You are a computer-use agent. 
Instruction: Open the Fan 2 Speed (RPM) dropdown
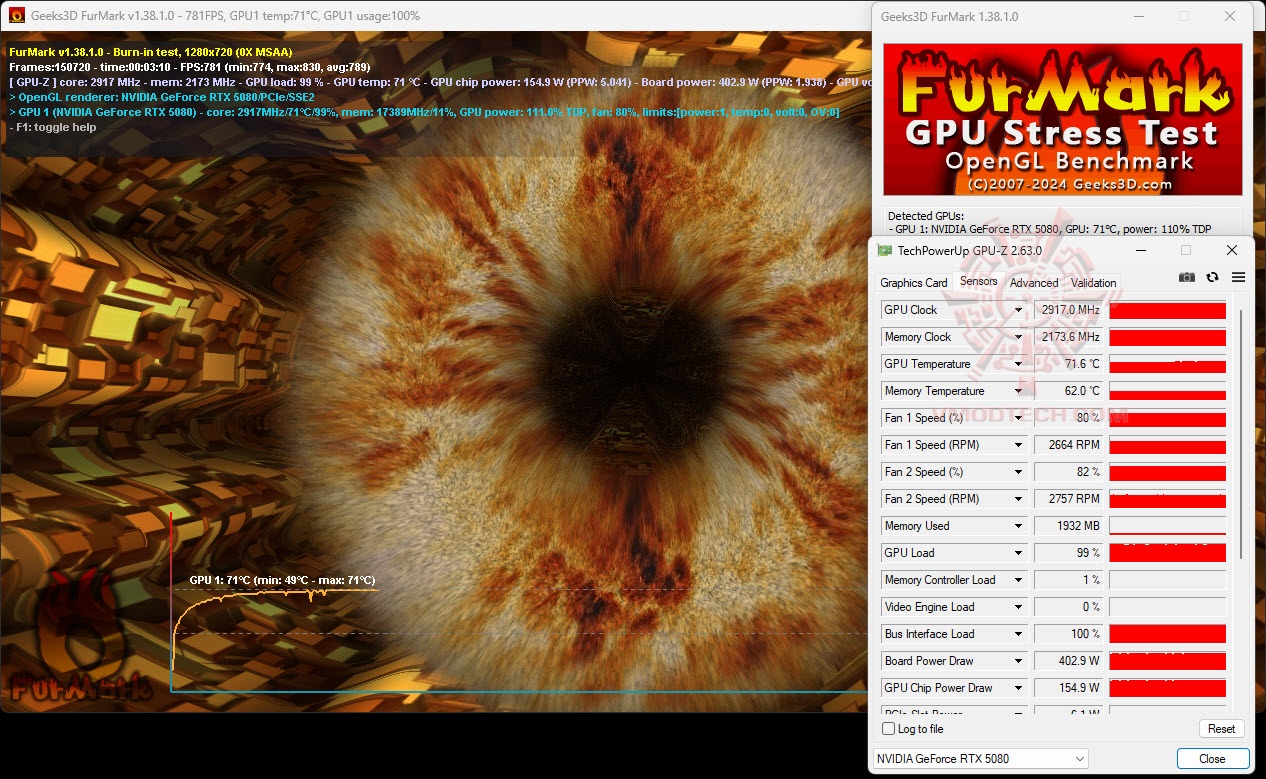(1019, 499)
